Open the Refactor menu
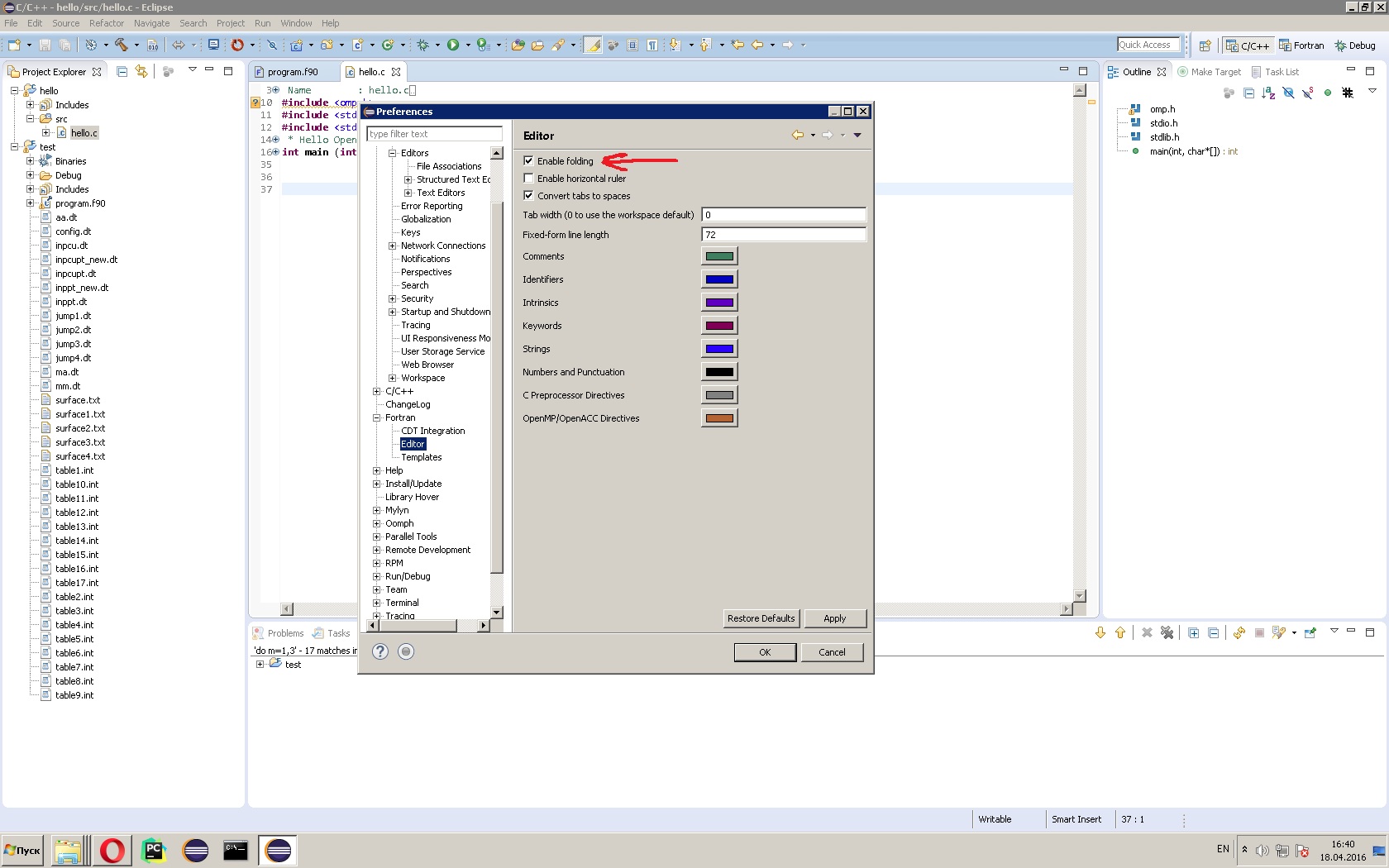The height and width of the screenshot is (868, 1389). [106, 23]
